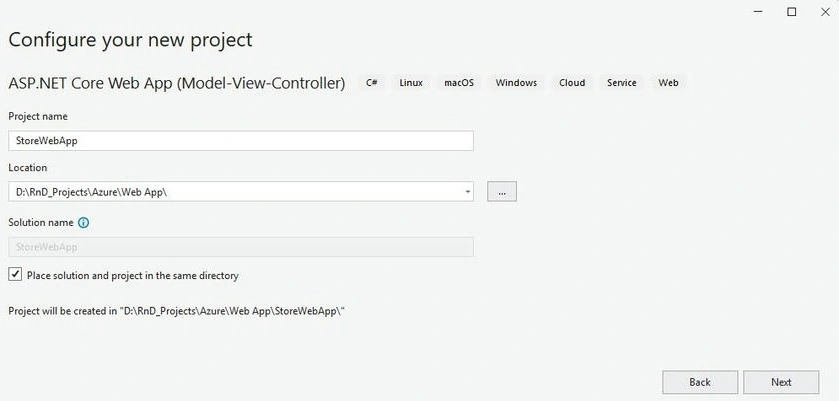Click the Solution name label
Screen dimensions: 839x401
coord(41,222)
